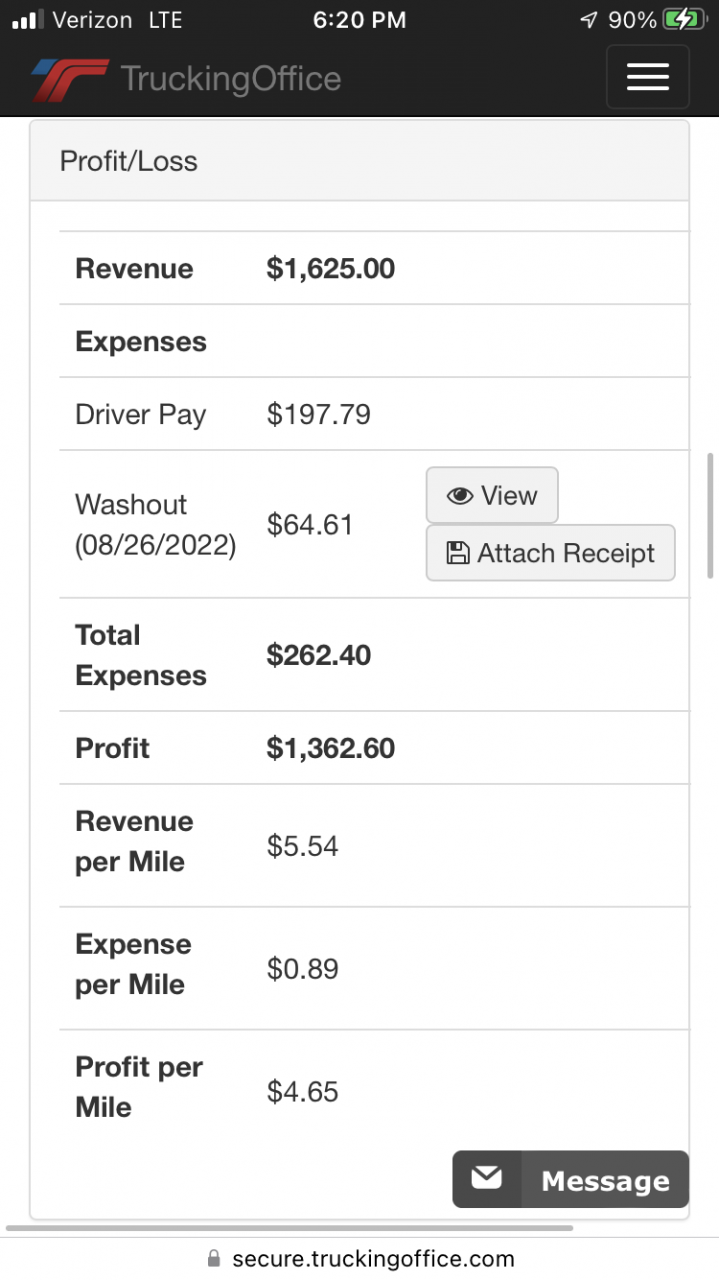Image resolution: width=719 pixels, height=1280 pixels.
Task: Open the hamburger navigation menu
Action: [x=647, y=77]
